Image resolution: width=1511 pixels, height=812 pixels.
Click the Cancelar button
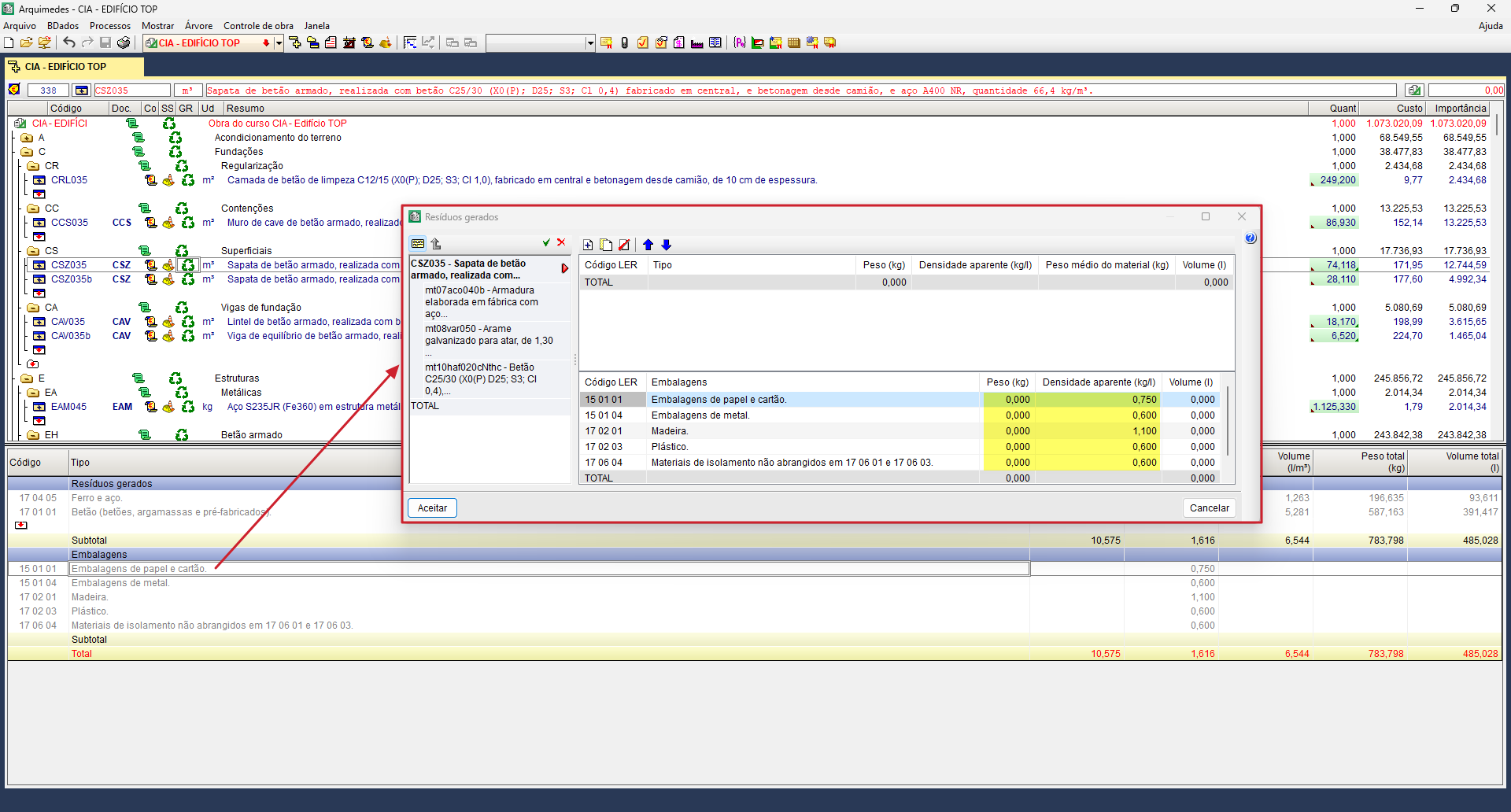[1209, 508]
